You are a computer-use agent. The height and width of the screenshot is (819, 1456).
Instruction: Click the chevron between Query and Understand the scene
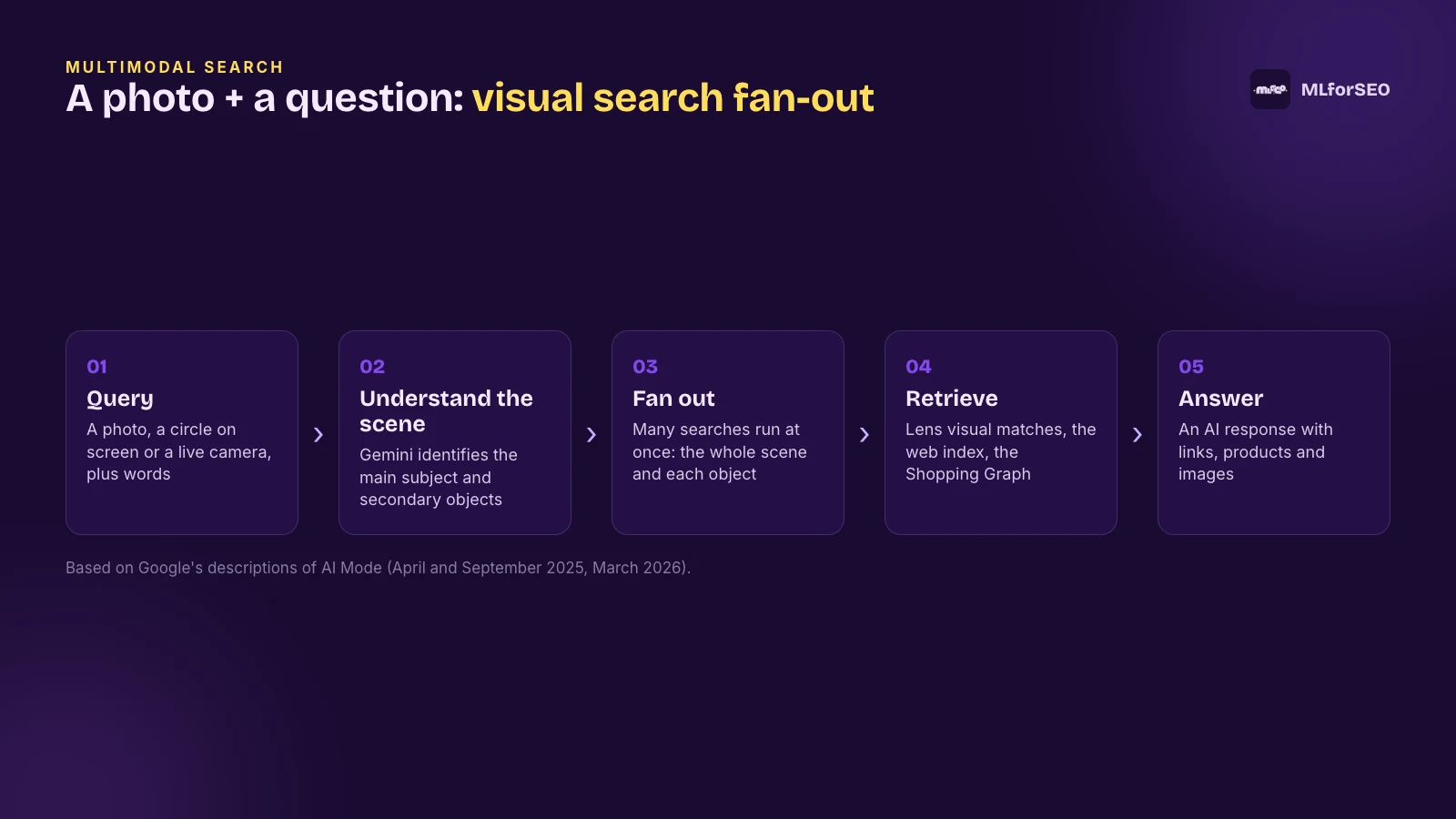click(x=318, y=435)
